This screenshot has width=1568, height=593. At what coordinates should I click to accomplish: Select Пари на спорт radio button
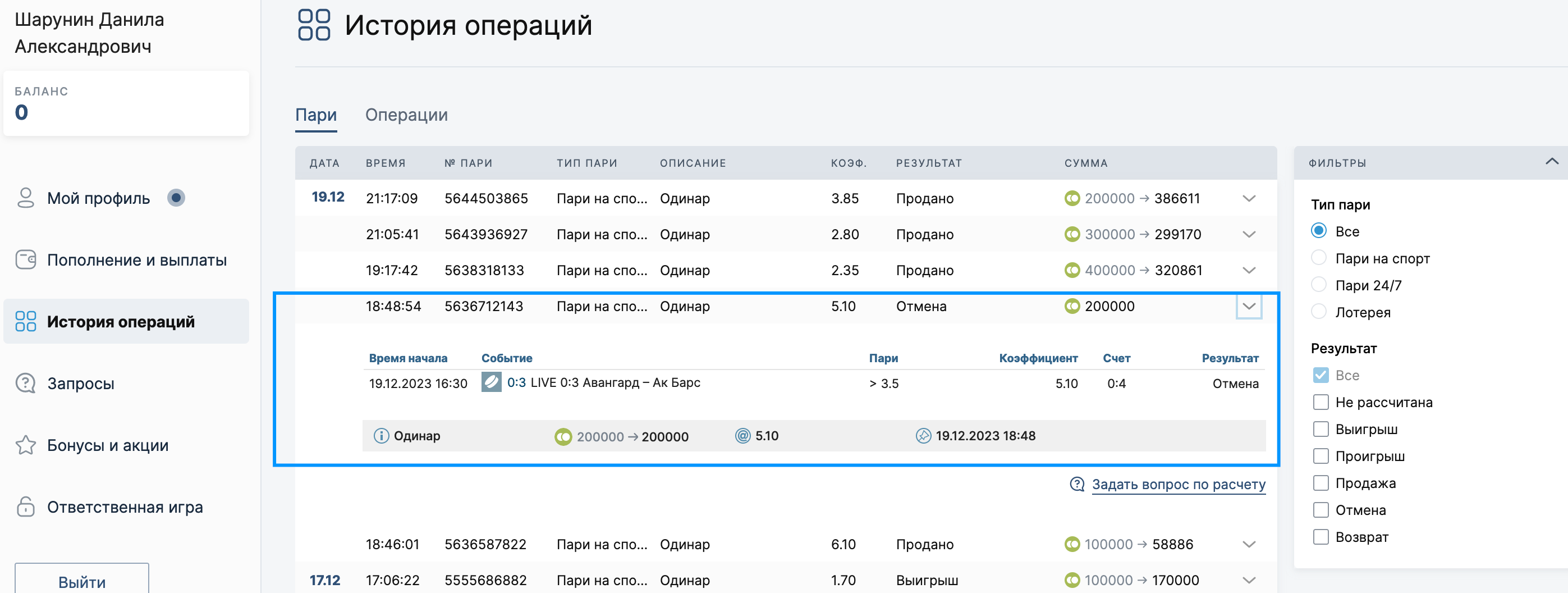tap(1318, 258)
